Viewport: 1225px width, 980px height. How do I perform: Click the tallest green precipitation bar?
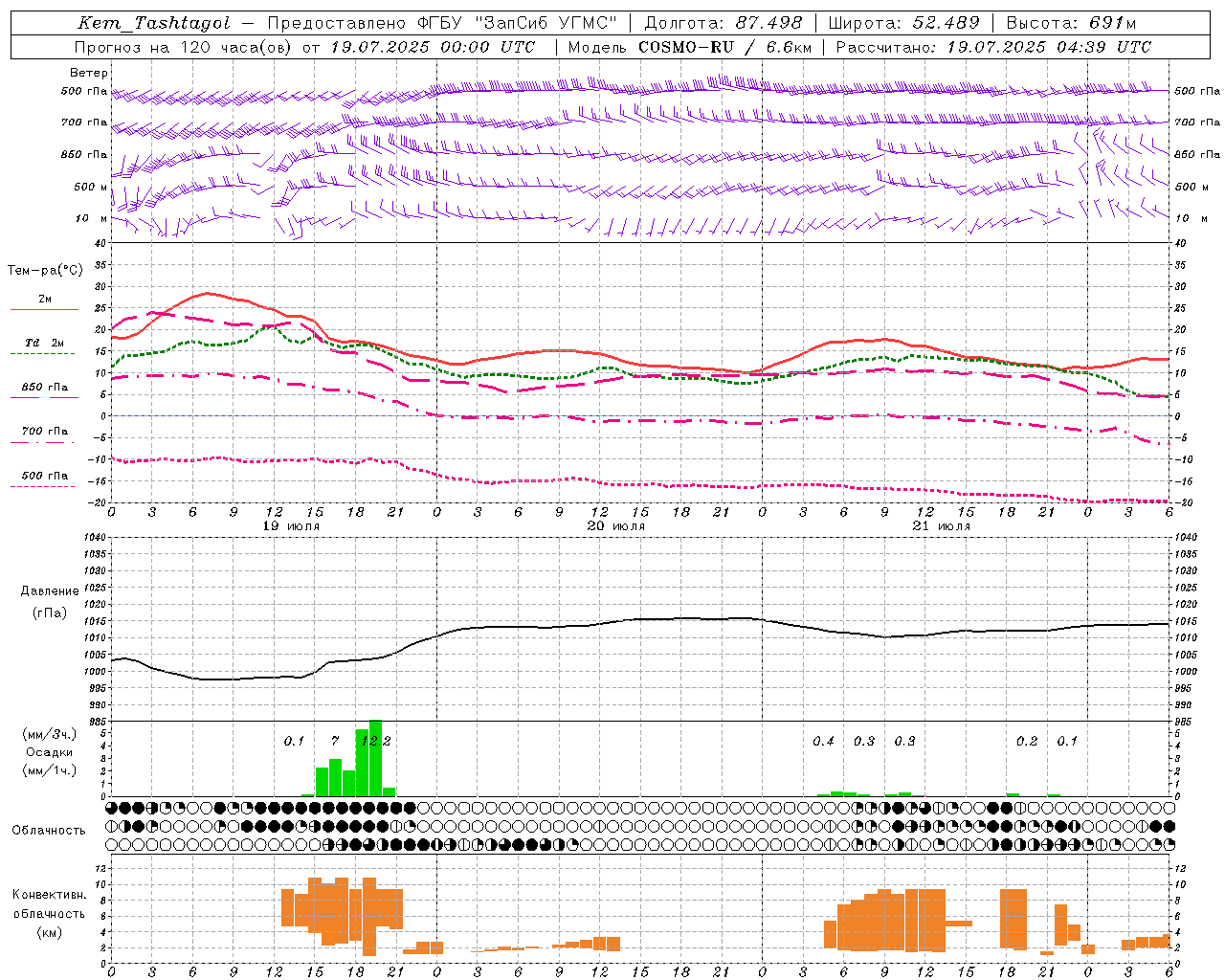(375, 758)
